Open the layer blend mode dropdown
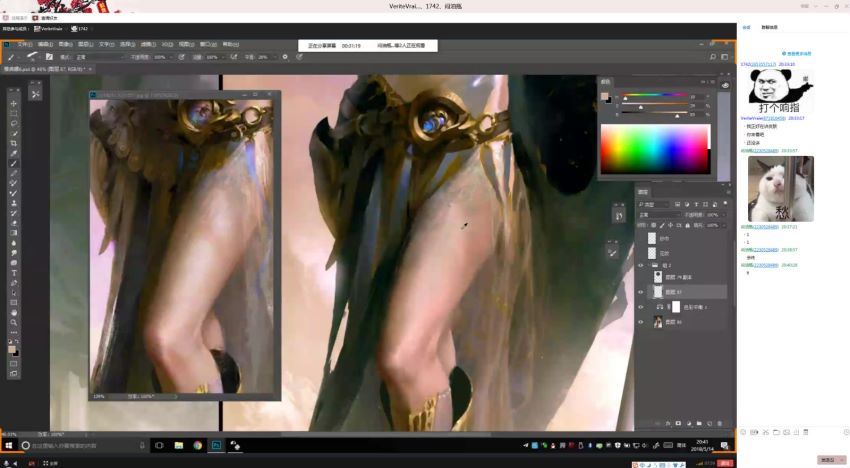This screenshot has height=468, width=850. (x=659, y=215)
